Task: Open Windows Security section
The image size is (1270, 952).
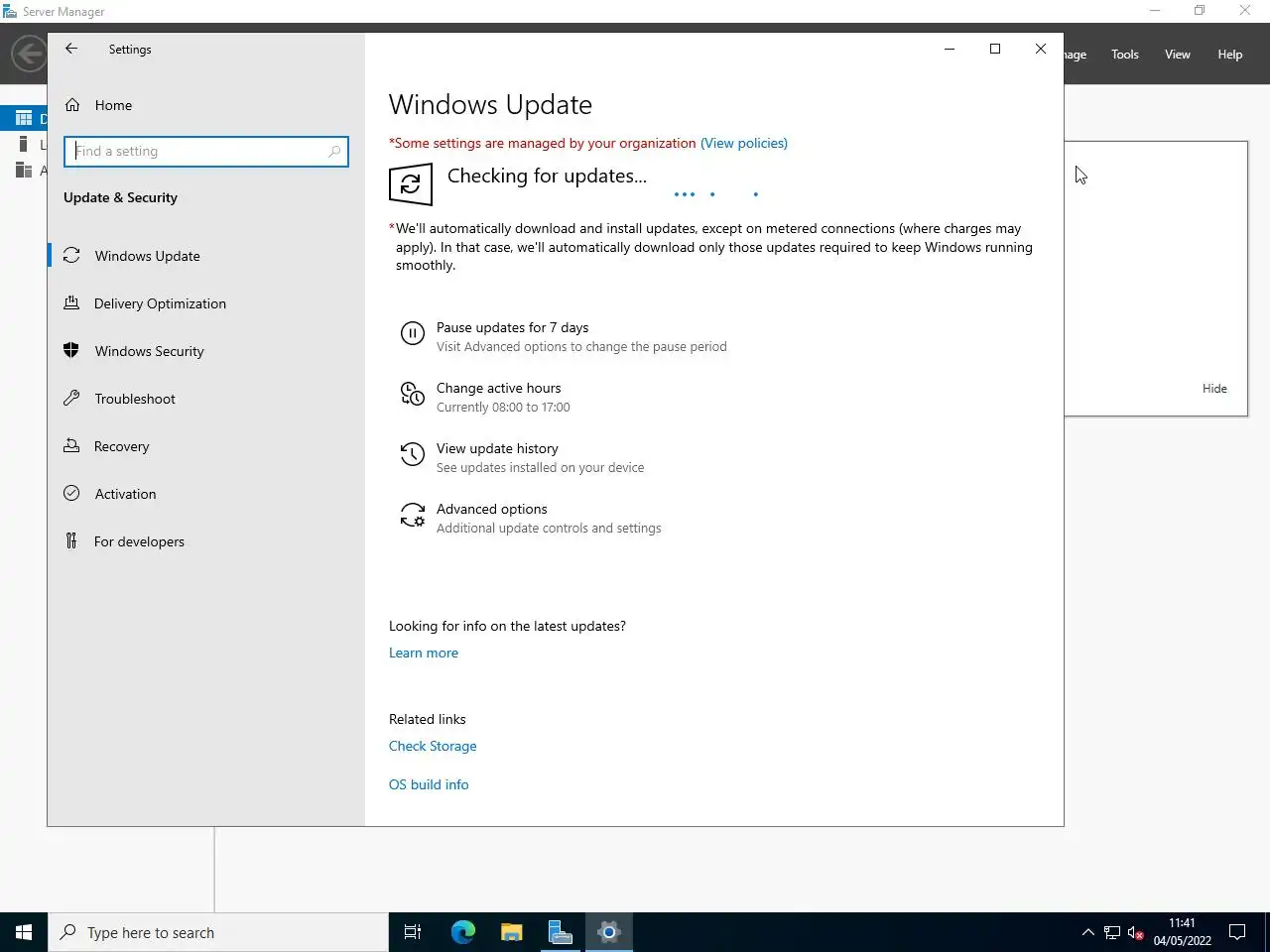Action: [x=149, y=351]
